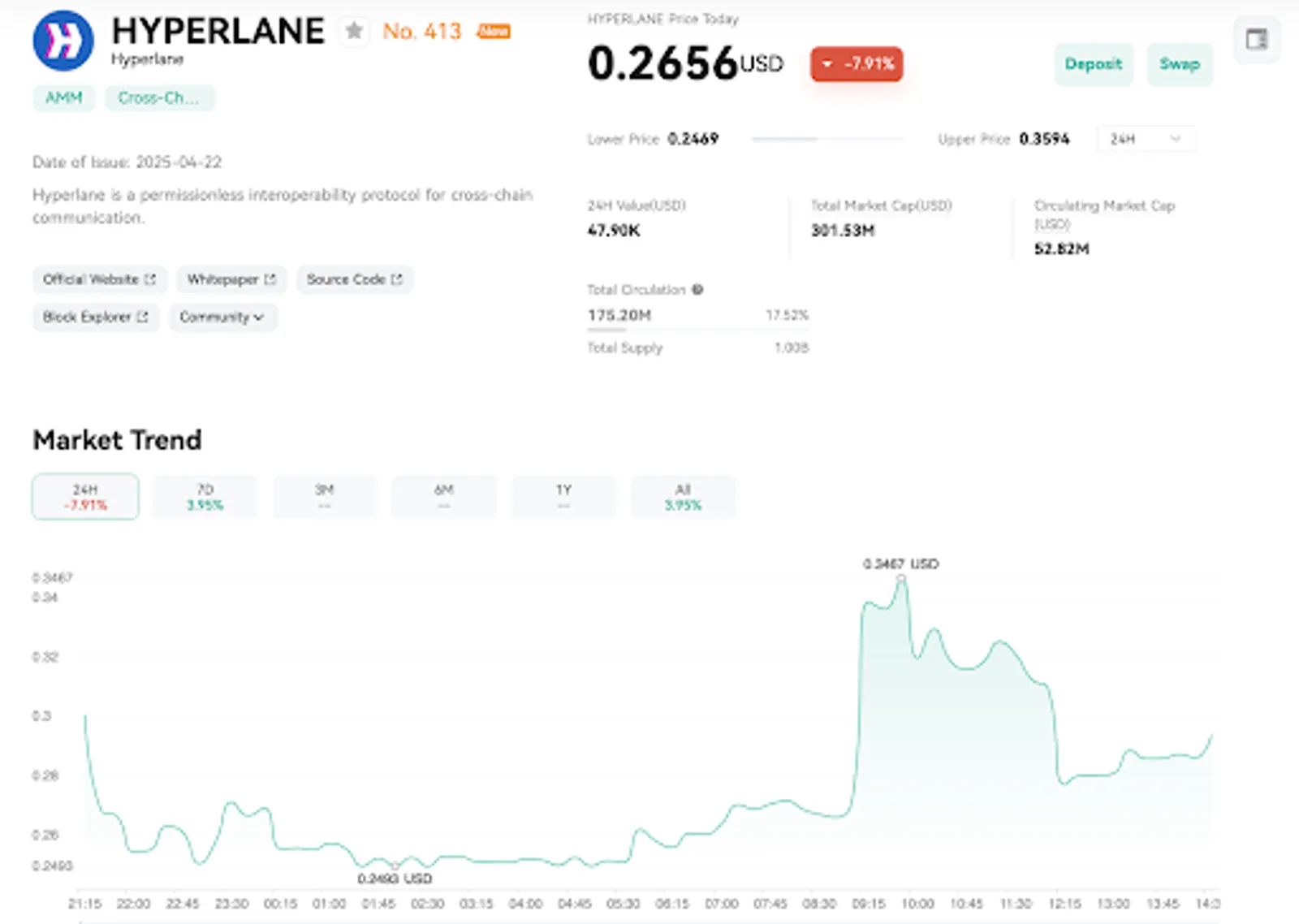Click the 0.2493 USD low marker
The height and width of the screenshot is (924, 1299).
pyautogui.click(x=395, y=866)
